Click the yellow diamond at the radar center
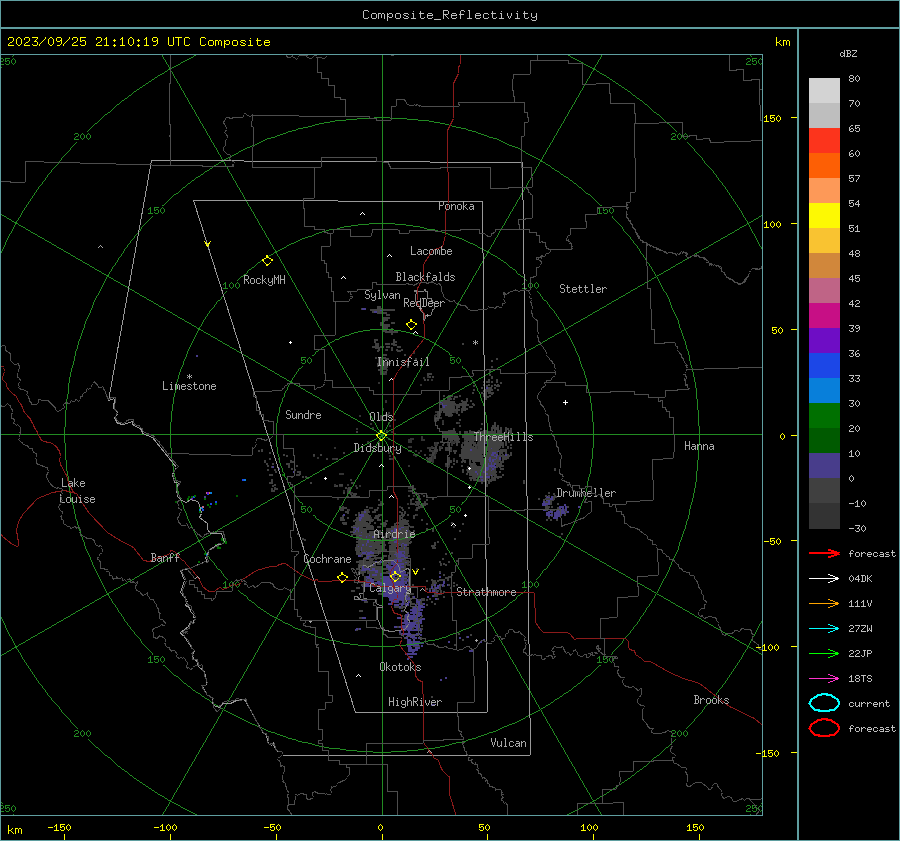 (381, 436)
